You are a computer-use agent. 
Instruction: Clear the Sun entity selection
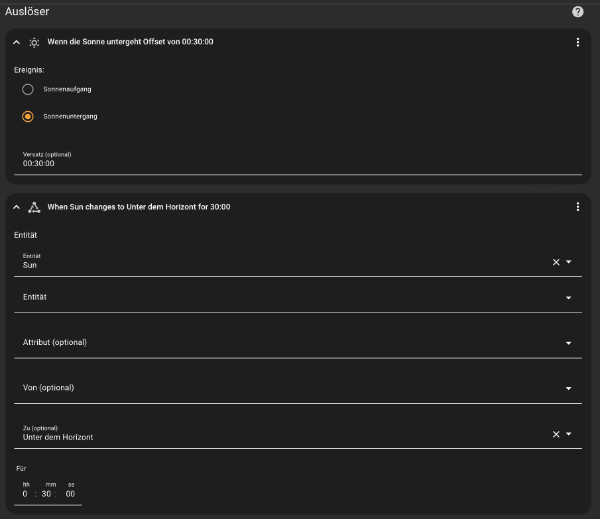point(557,262)
